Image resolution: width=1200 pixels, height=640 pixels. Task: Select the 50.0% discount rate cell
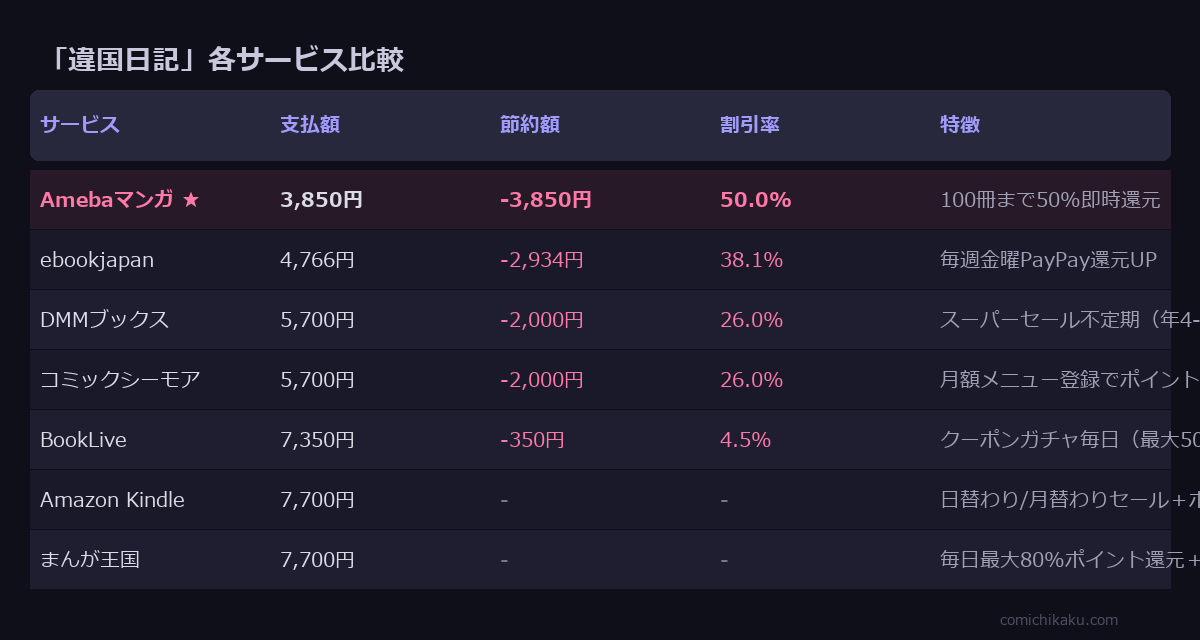tap(755, 200)
